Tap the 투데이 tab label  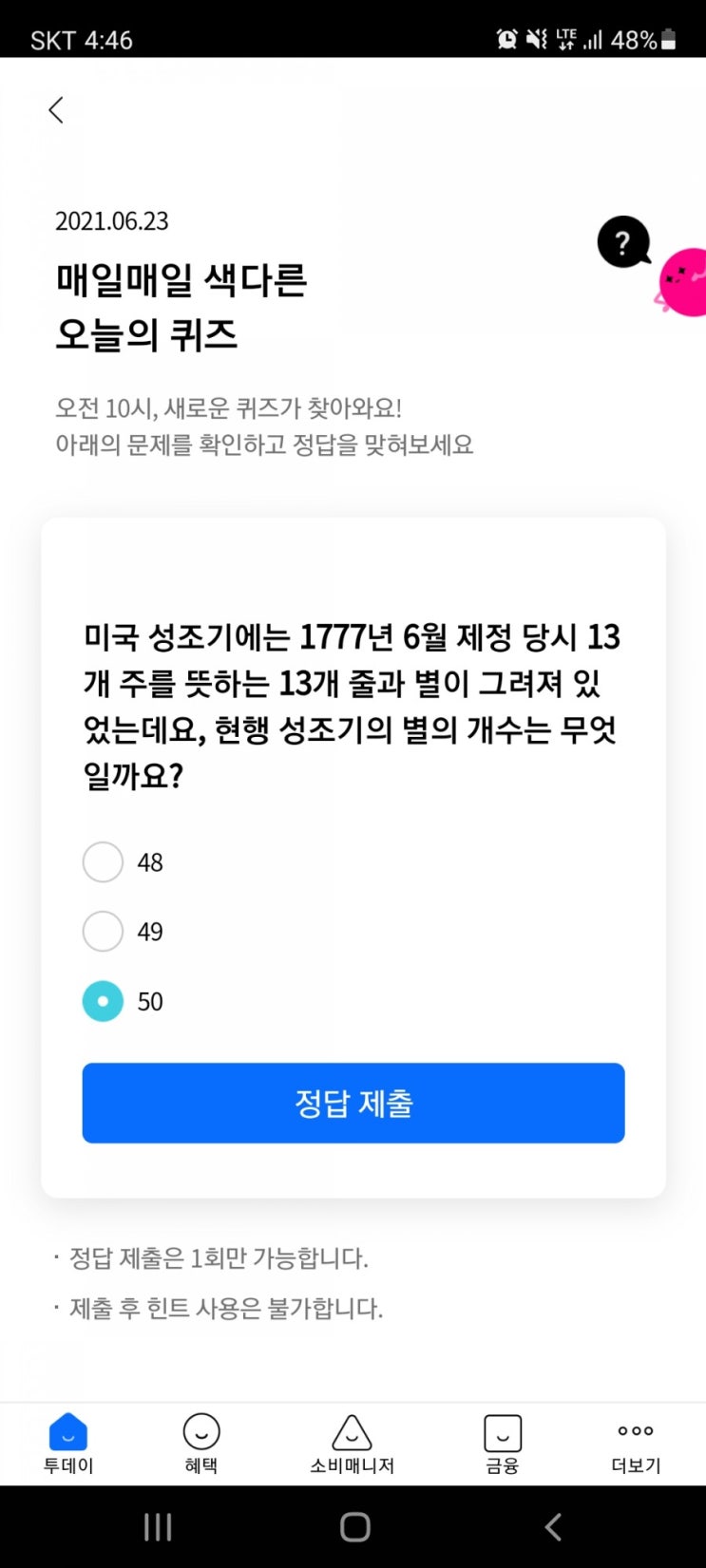pyautogui.click(x=68, y=1466)
